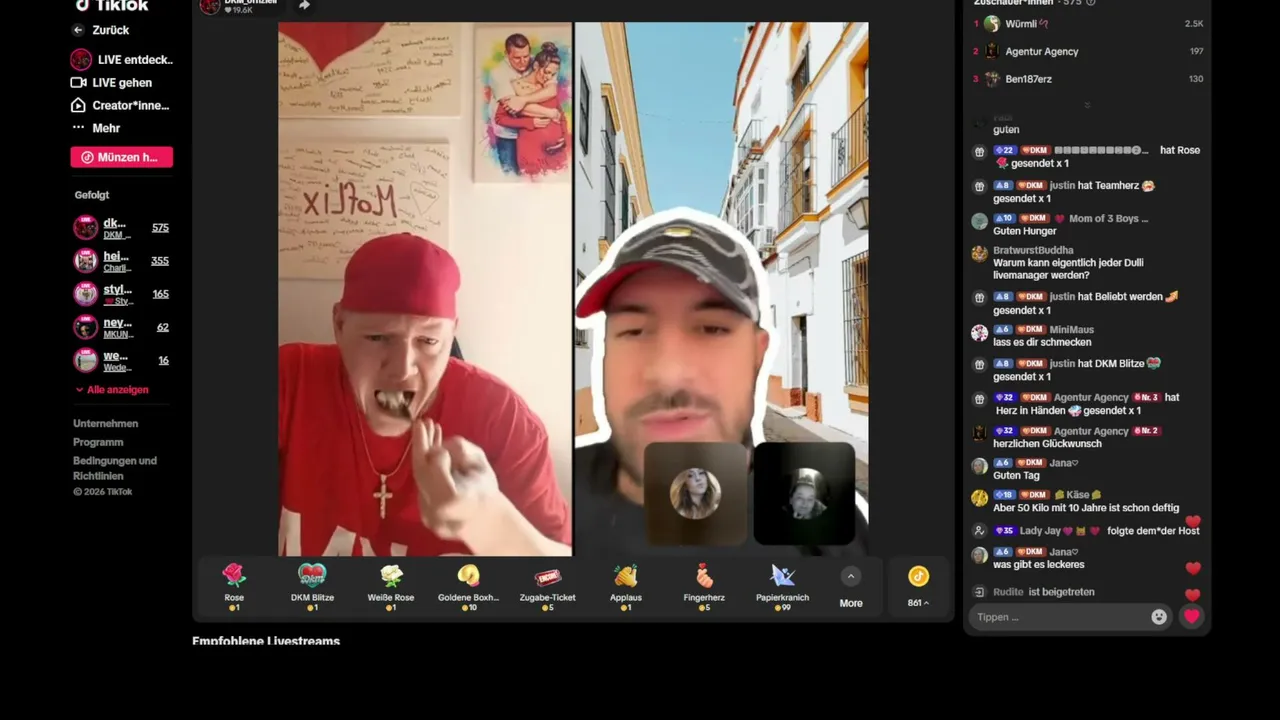Click Rudite in the joined notice

point(1008,592)
